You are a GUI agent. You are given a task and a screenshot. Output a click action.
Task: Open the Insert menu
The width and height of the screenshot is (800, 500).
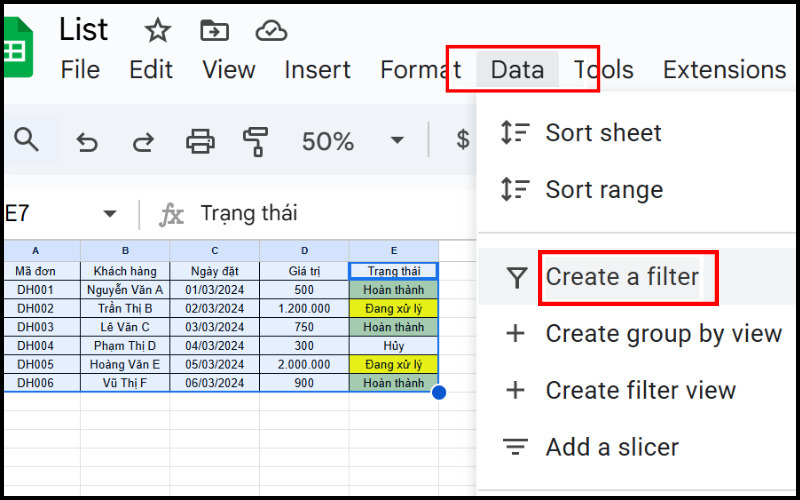pyautogui.click(x=317, y=69)
